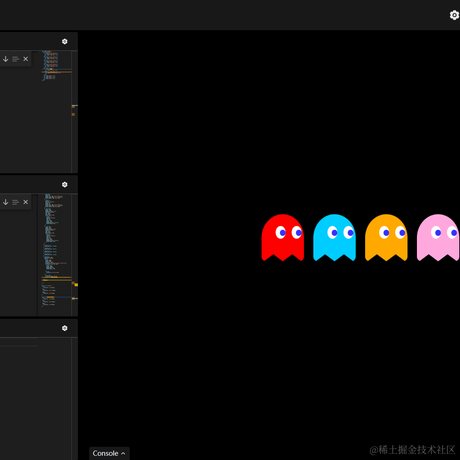Screen dimensions: 460x460
Task: Open settings gear of the top editor panel
Action: (65, 41)
